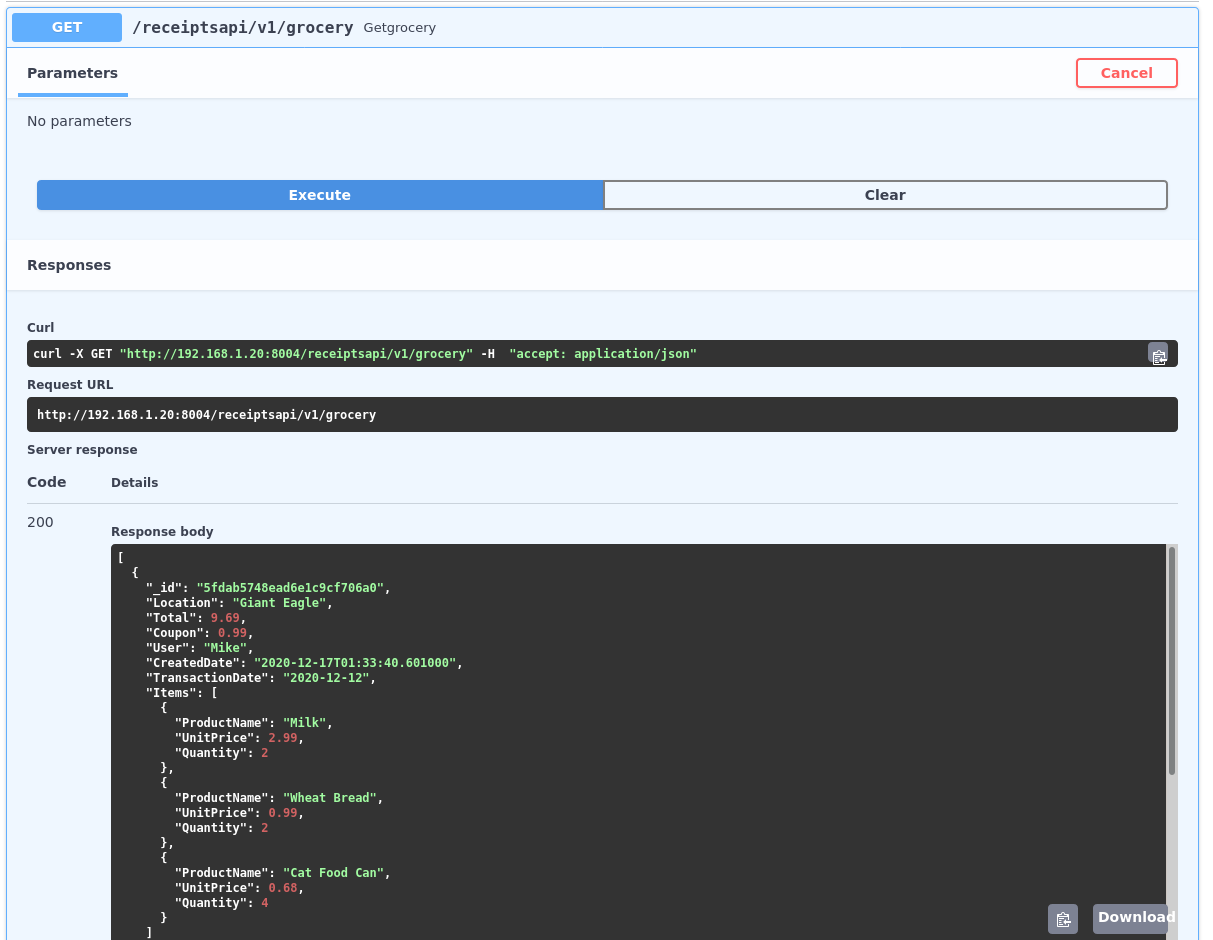Click the Request URL text box
Screen dimensions: 1213x940
tap(602, 414)
